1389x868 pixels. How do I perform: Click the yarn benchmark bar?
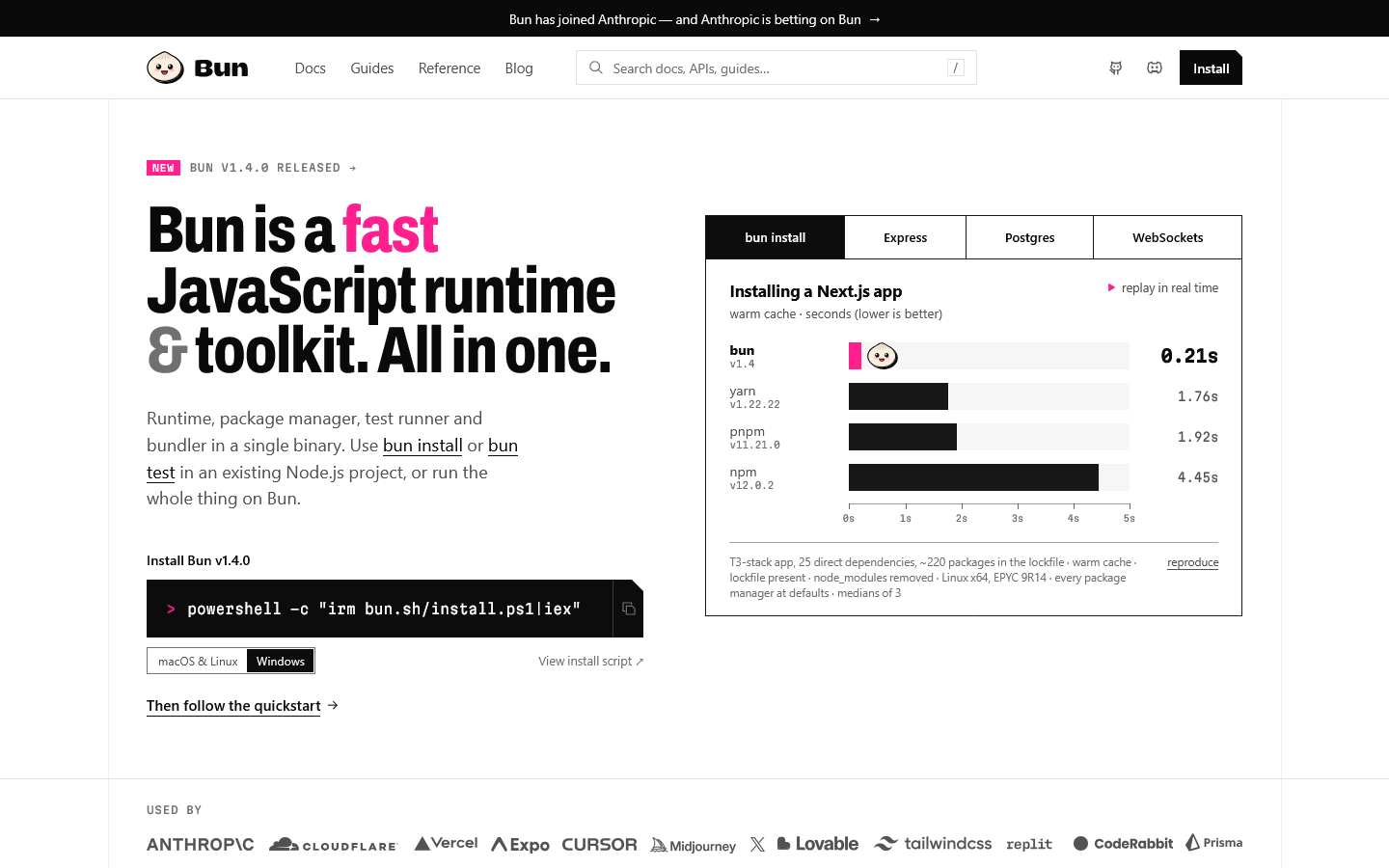(898, 396)
